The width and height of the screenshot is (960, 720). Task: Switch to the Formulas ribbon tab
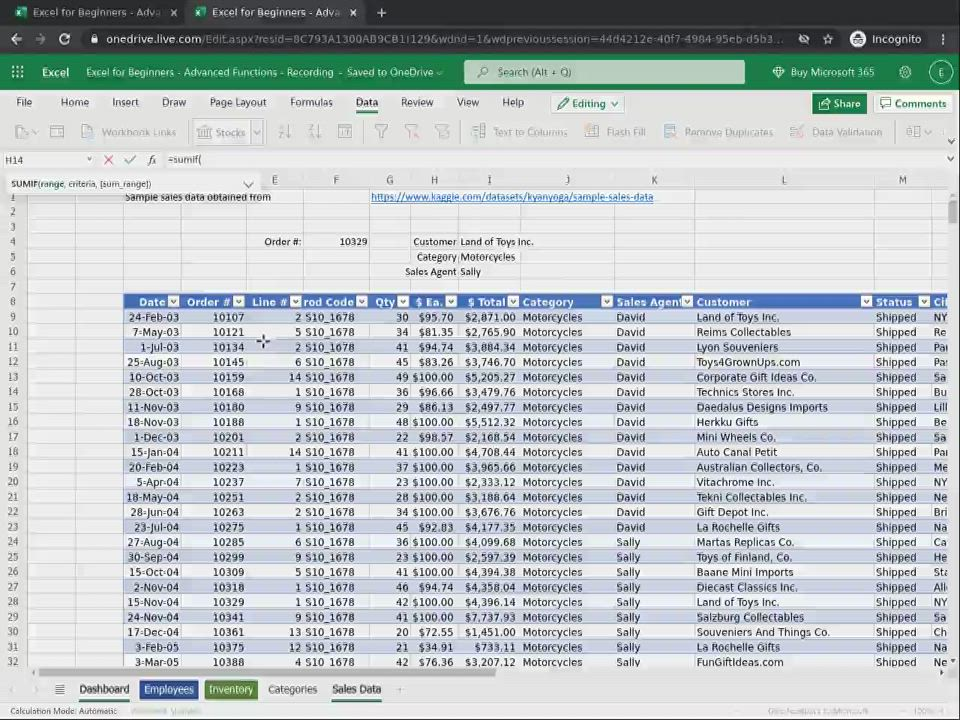(311, 102)
